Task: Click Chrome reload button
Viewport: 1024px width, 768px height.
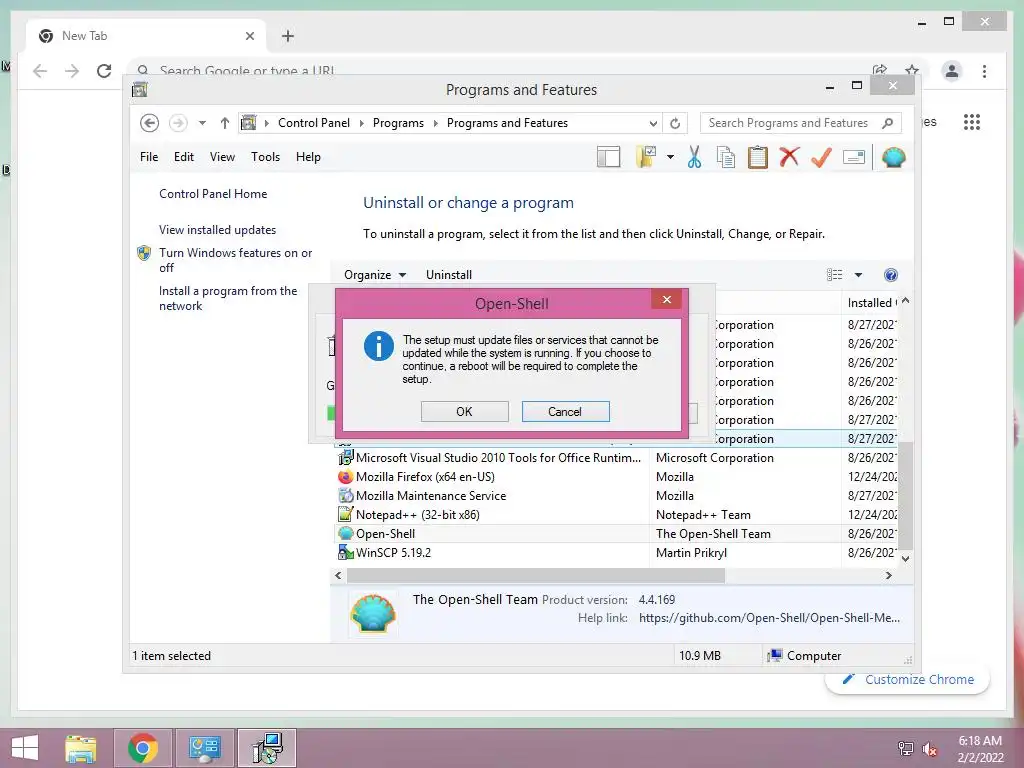Action: pyautogui.click(x=104, y=71)
